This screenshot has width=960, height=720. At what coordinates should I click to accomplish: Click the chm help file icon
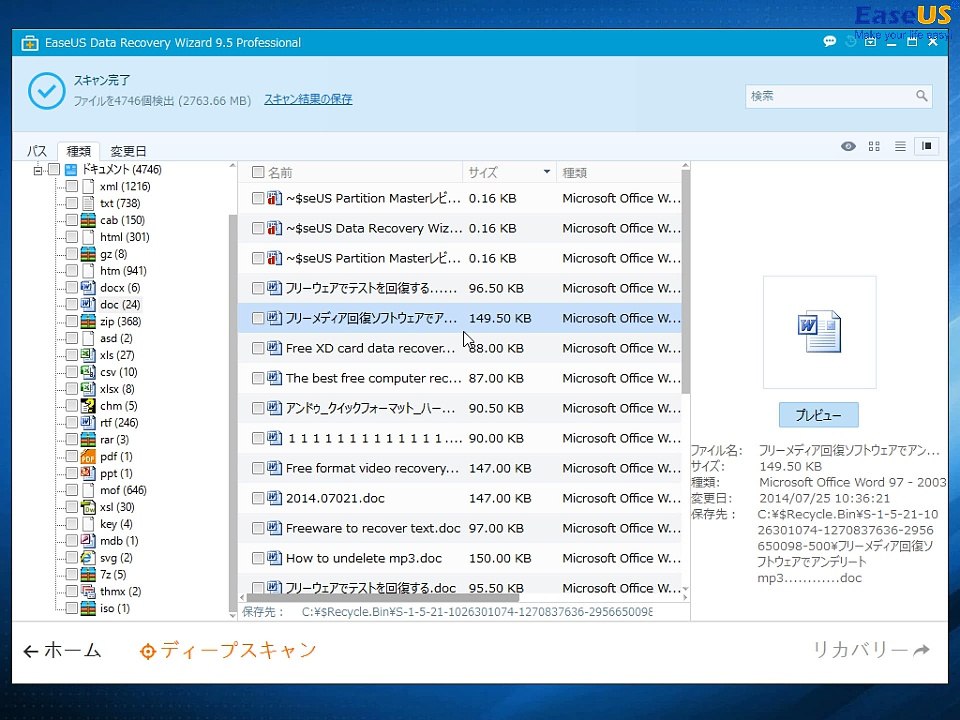pos(88,405)
